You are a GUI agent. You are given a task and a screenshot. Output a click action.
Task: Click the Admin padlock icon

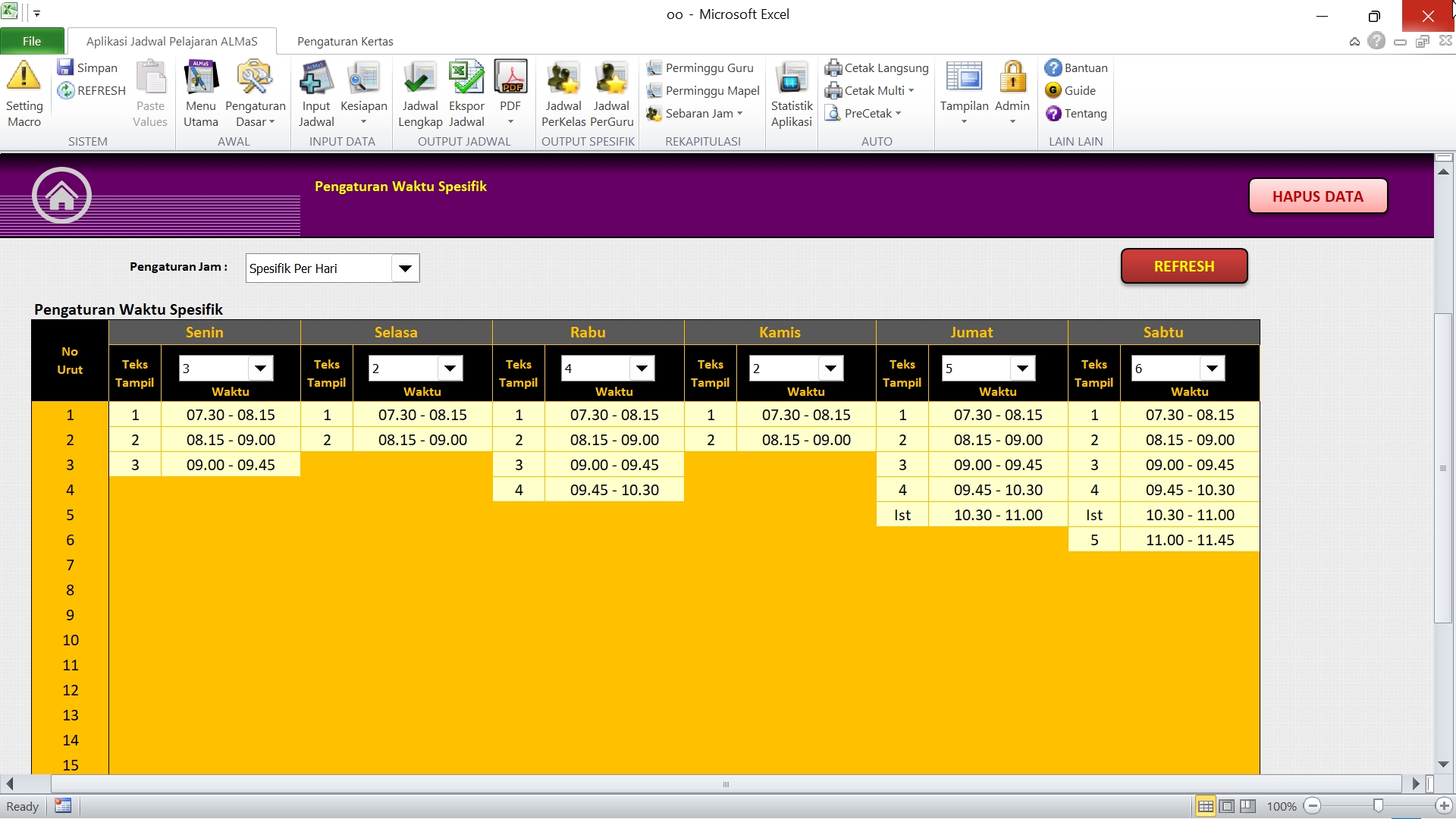1012,78
